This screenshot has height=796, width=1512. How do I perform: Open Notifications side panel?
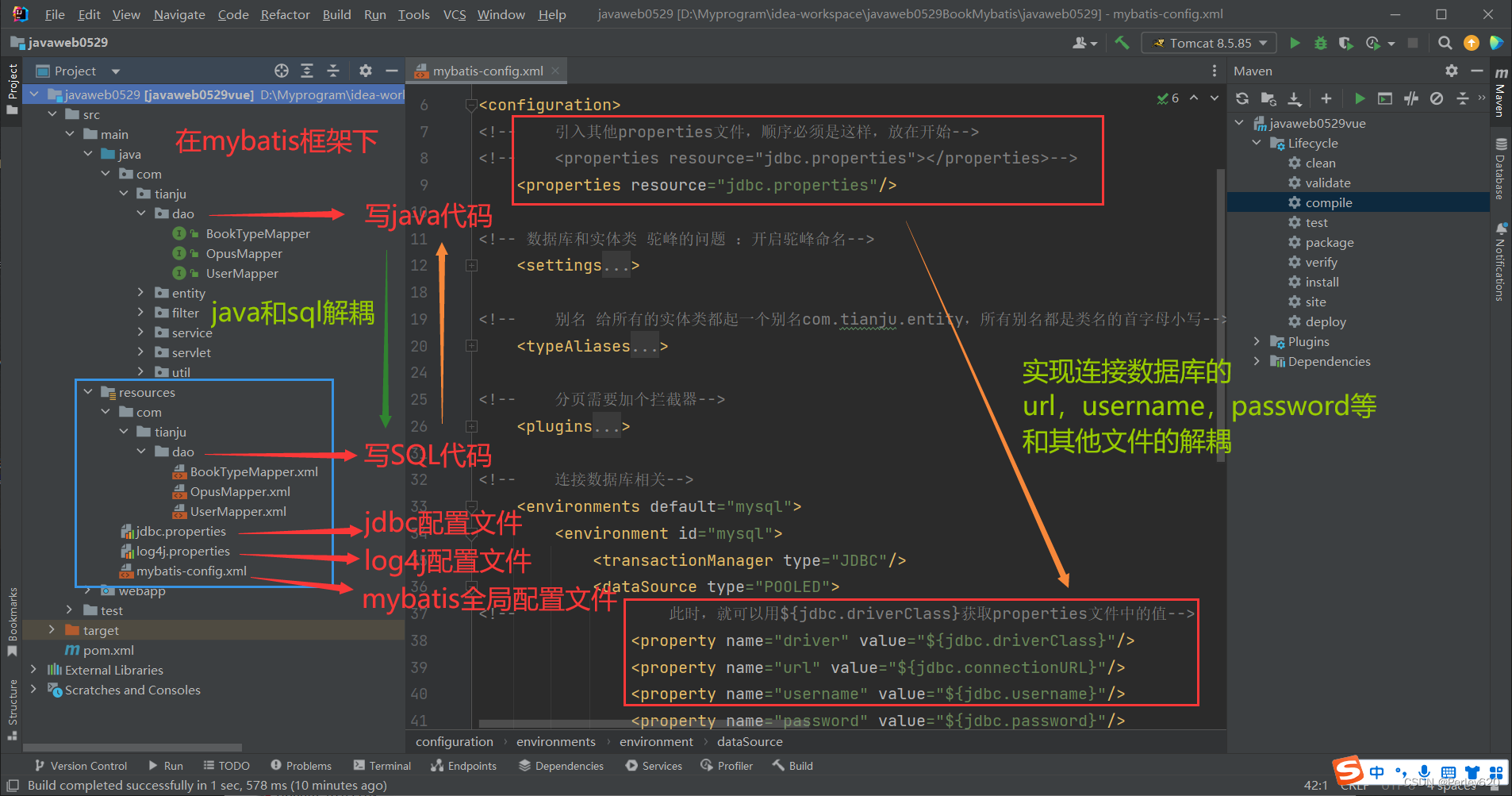coord(1501,262)
